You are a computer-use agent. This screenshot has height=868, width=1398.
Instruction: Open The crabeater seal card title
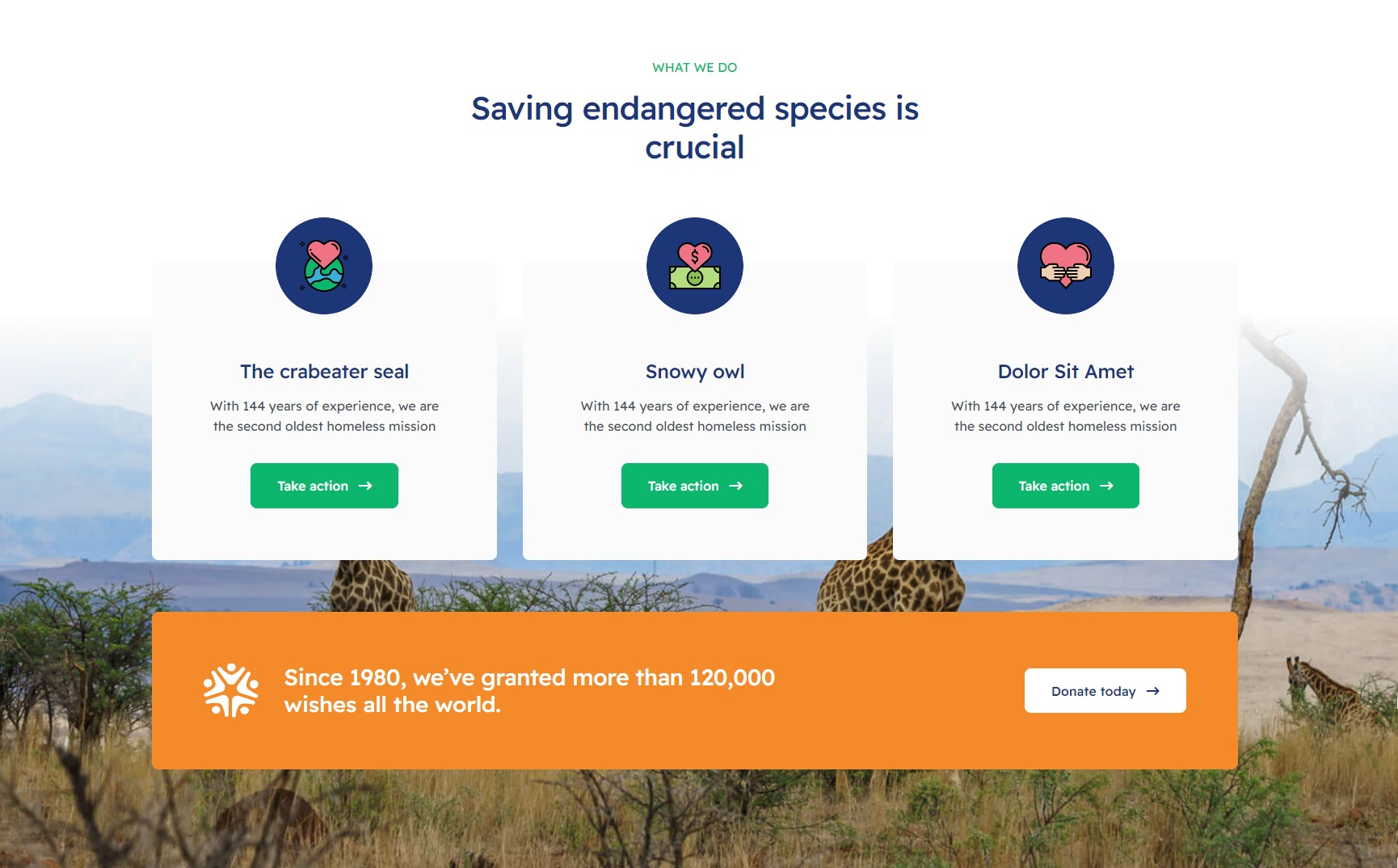324,372
